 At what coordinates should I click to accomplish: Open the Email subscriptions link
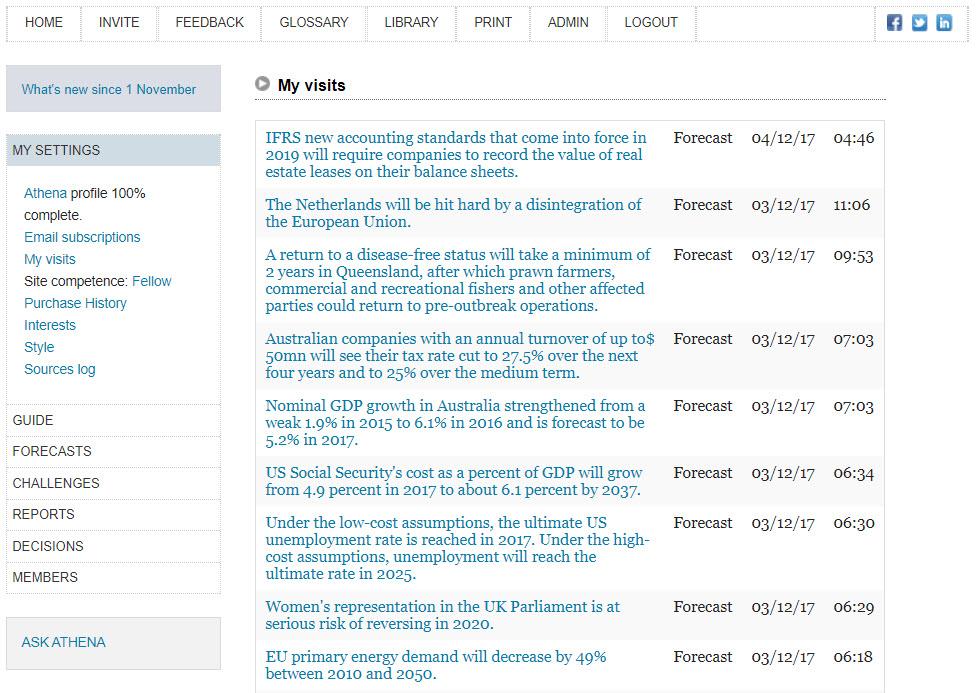coord(82,237)
